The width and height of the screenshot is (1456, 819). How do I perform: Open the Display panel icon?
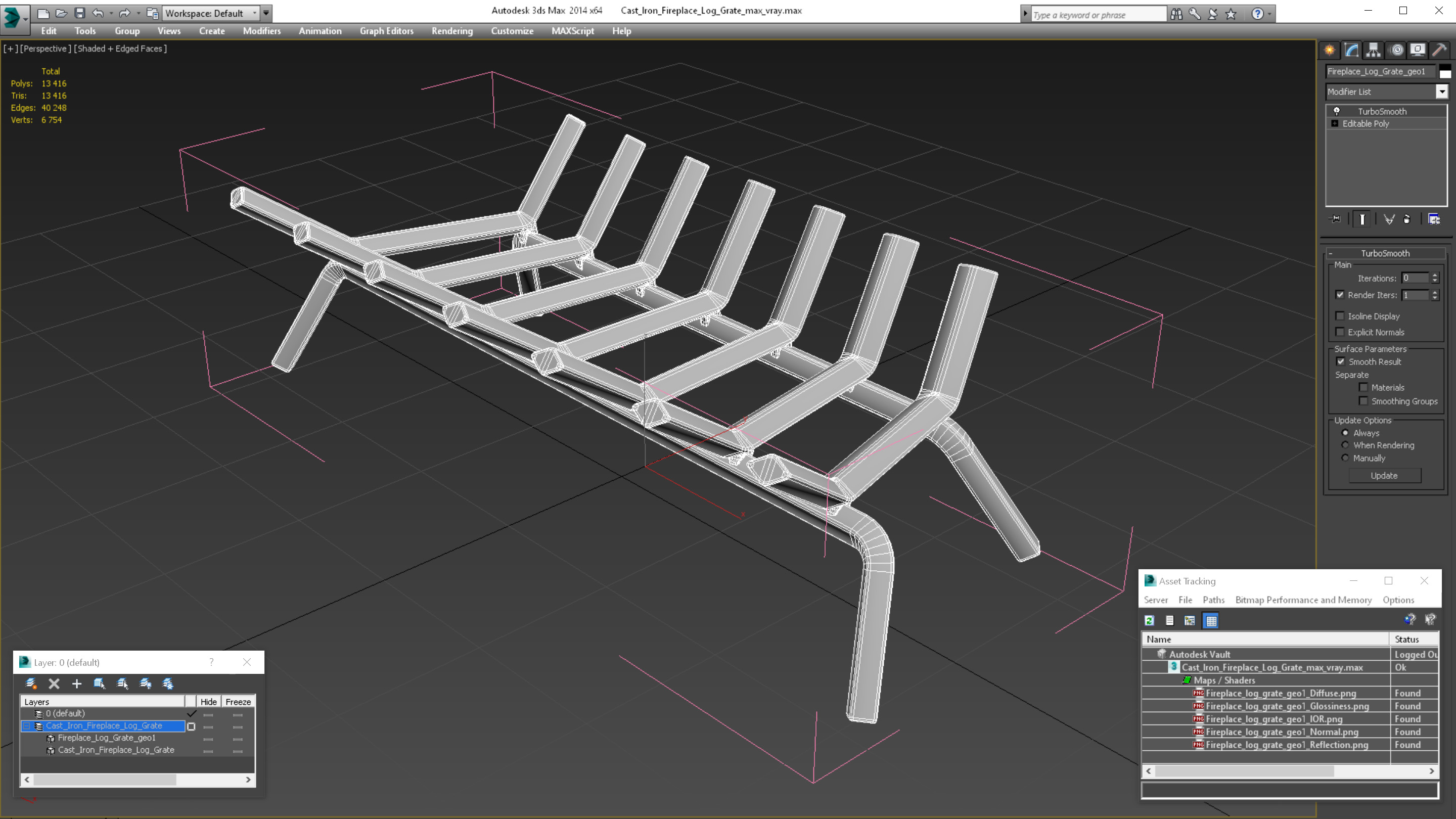point(1418,51)
